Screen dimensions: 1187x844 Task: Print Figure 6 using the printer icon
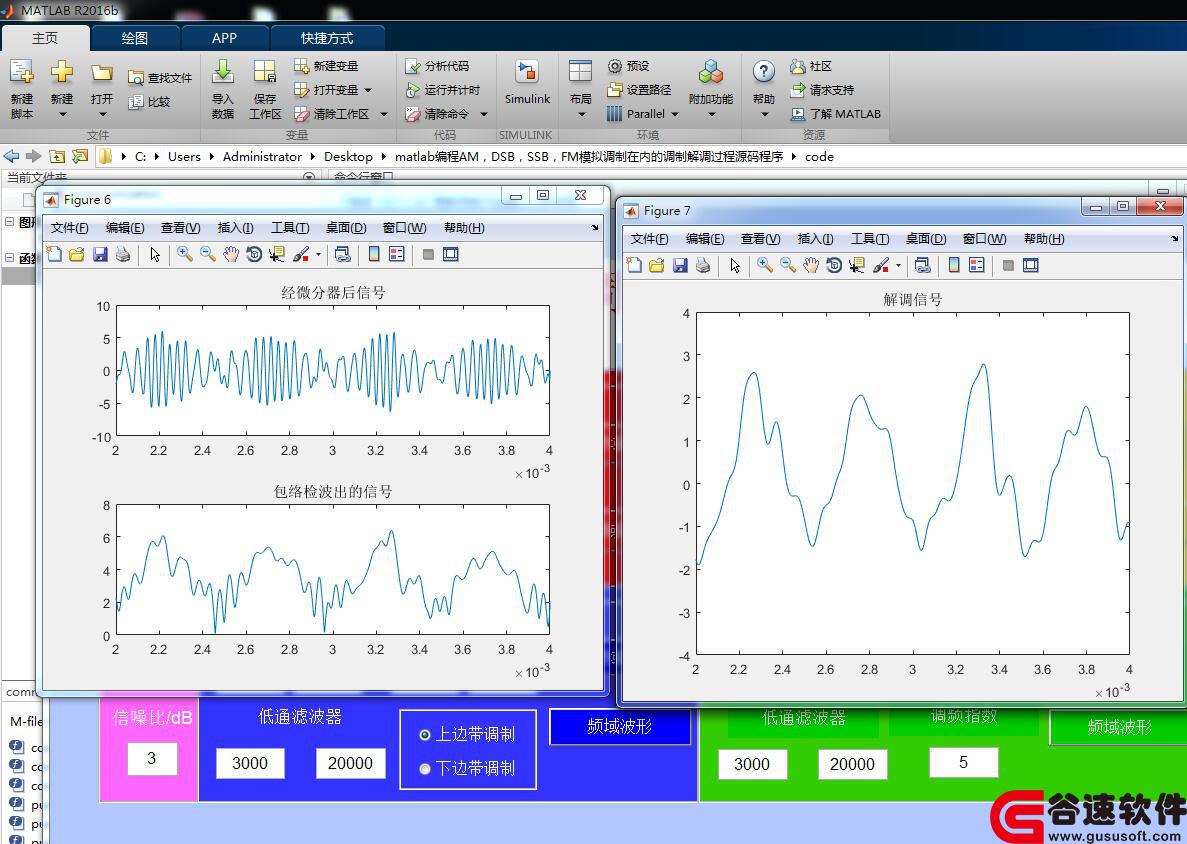point(123,254)
